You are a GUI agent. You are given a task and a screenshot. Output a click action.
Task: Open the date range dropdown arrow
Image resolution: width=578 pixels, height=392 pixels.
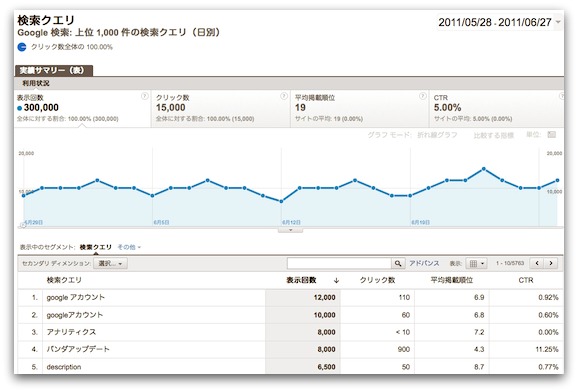(558, 22)
